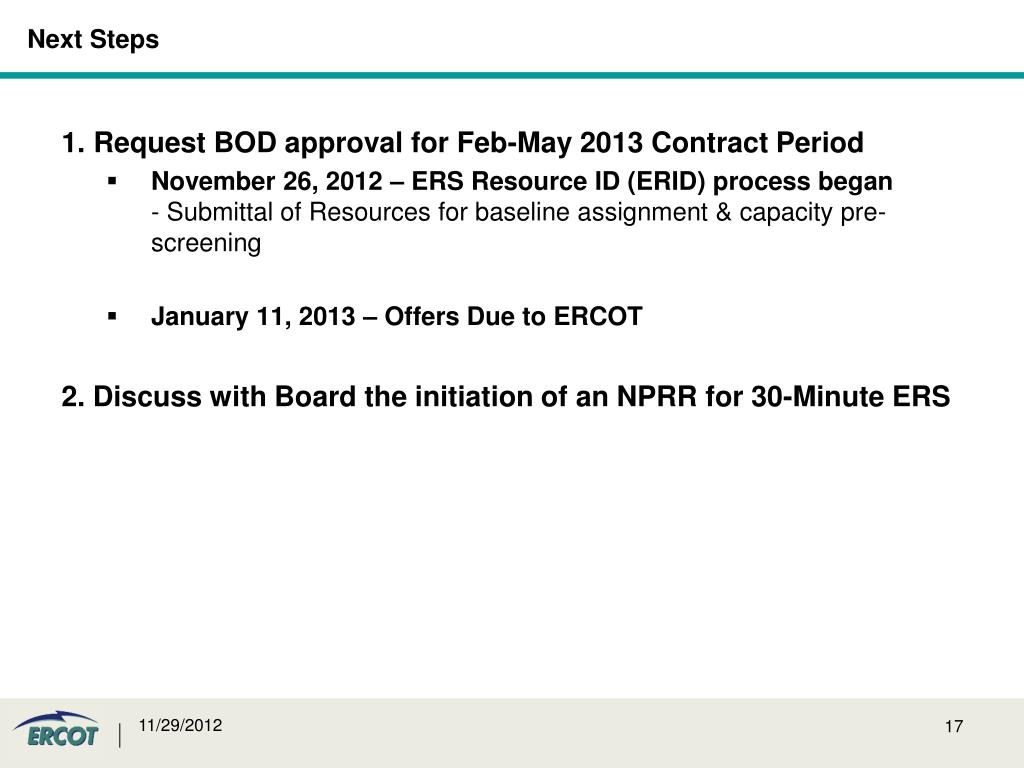Select the January 11, 2013 Offers Due line
This screenshot has height=768, width=1024.
pyautogui.click(x=396, y=316)
